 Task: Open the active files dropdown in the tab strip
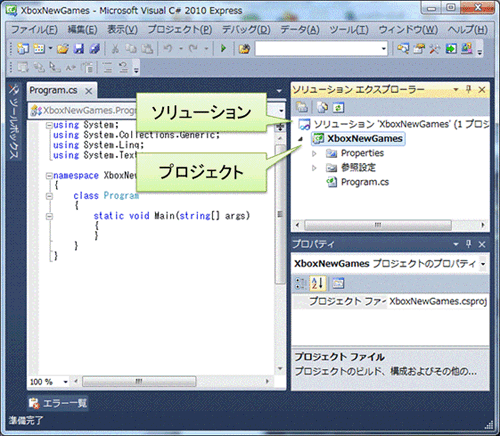tap(279, 91)
